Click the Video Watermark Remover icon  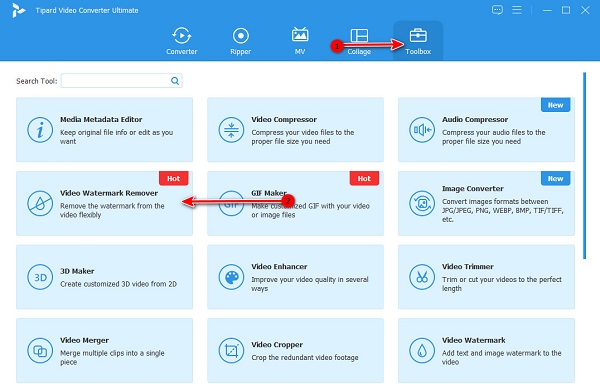(x=40, y=203)
